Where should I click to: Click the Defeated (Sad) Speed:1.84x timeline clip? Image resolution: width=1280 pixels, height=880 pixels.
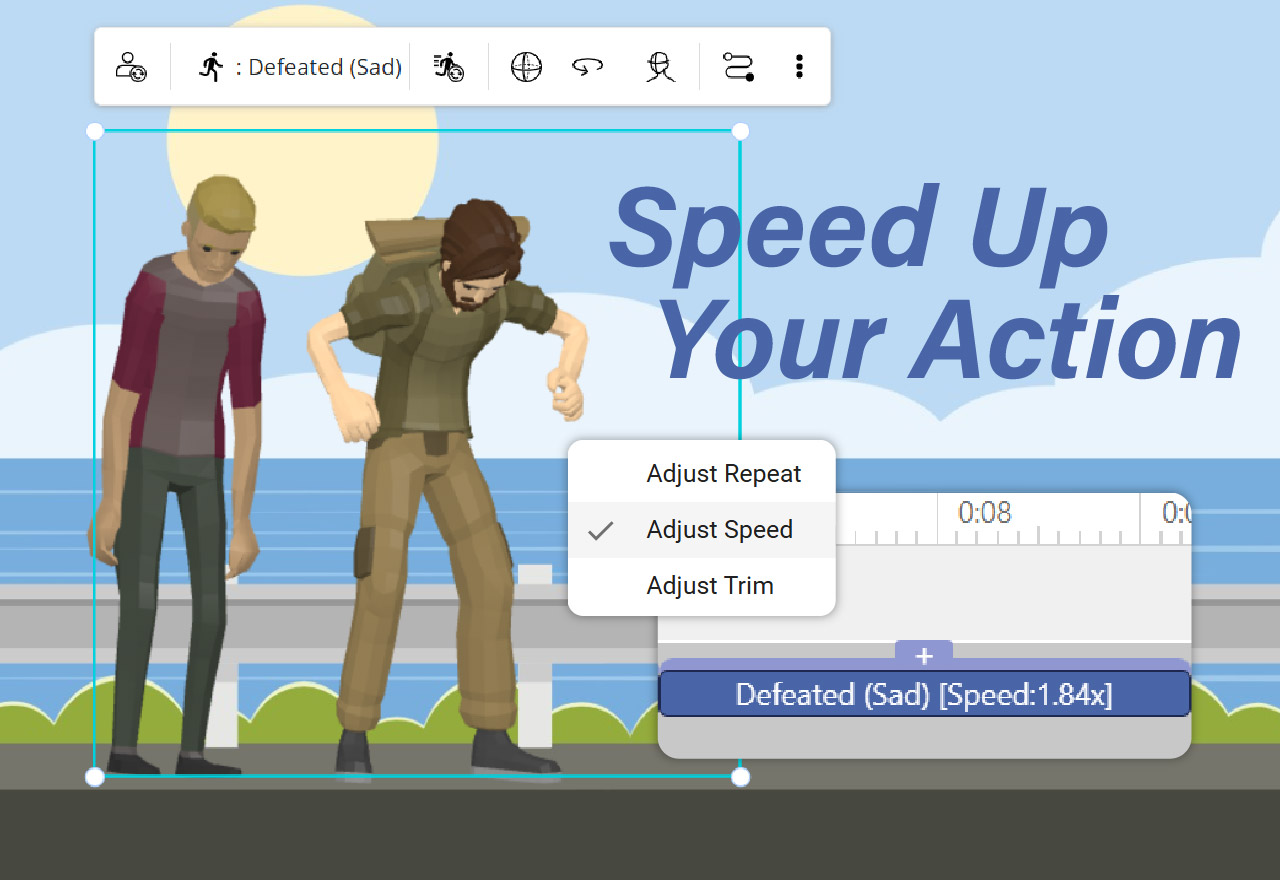pos(924,693)
